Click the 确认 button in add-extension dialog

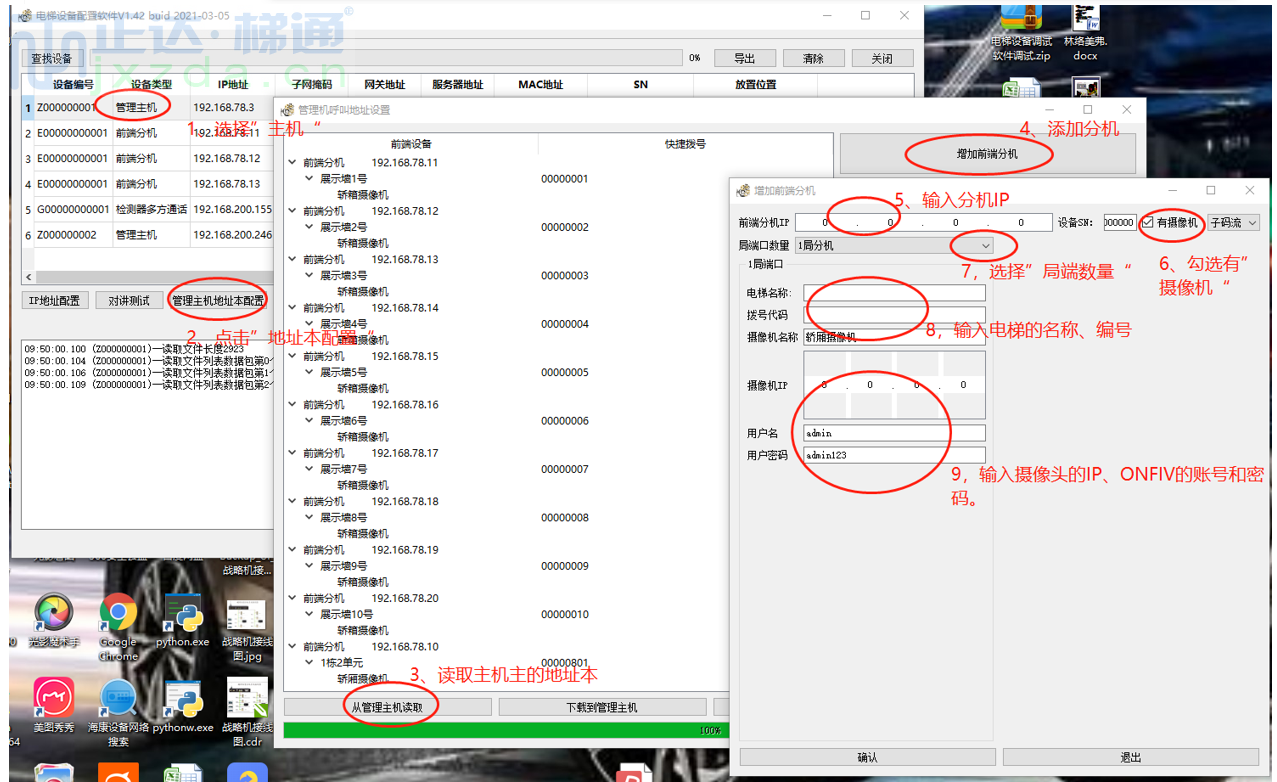pyautogui.click(x=867, y=757)
